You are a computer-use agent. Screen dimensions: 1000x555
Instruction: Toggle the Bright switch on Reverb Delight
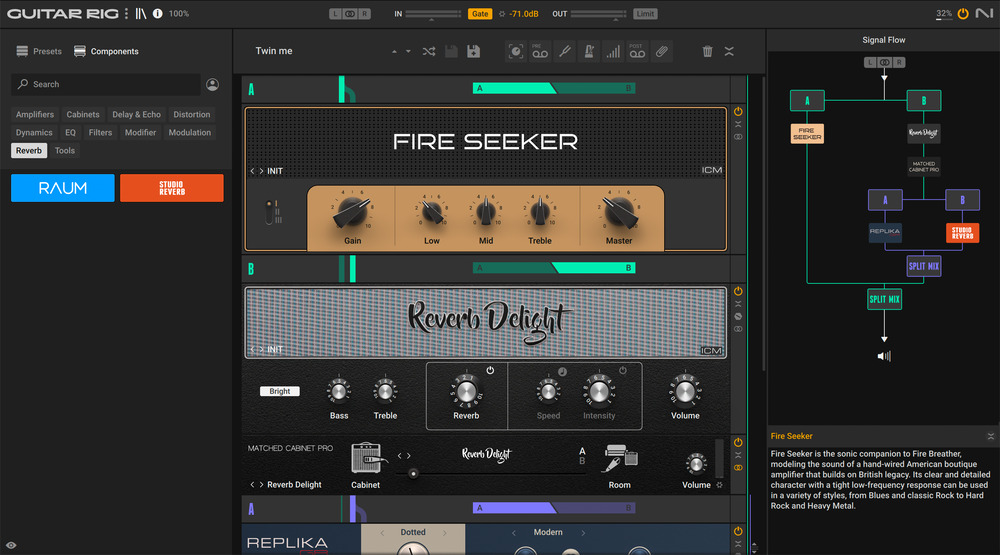pyautogui.click(x=280, y=391)
